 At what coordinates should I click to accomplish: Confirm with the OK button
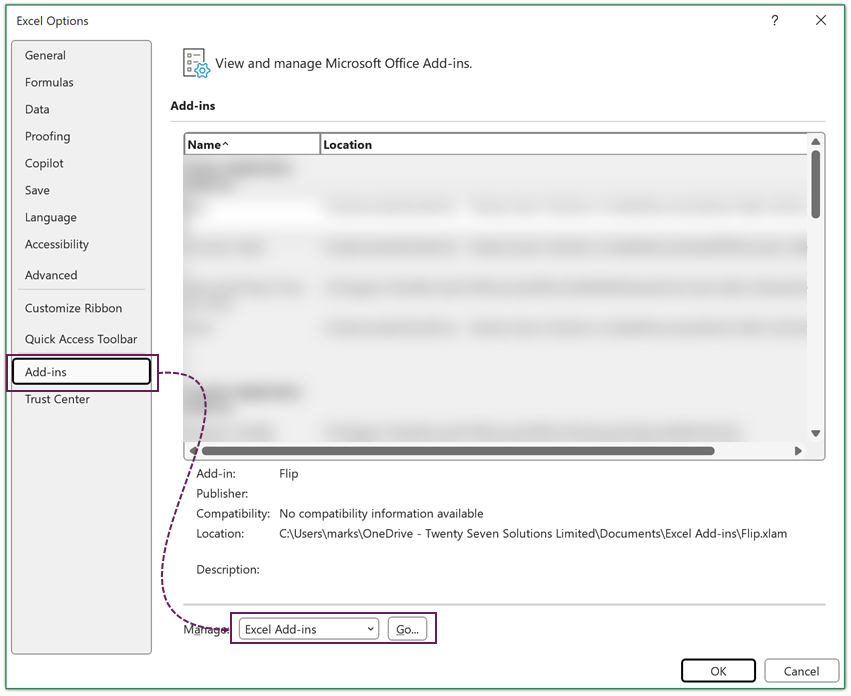718,671
